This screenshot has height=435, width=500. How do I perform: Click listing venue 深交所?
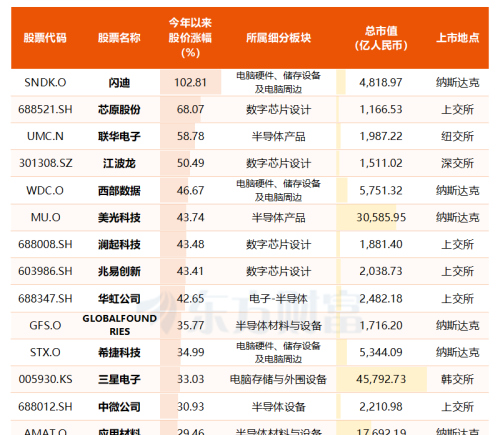point(458,163)
